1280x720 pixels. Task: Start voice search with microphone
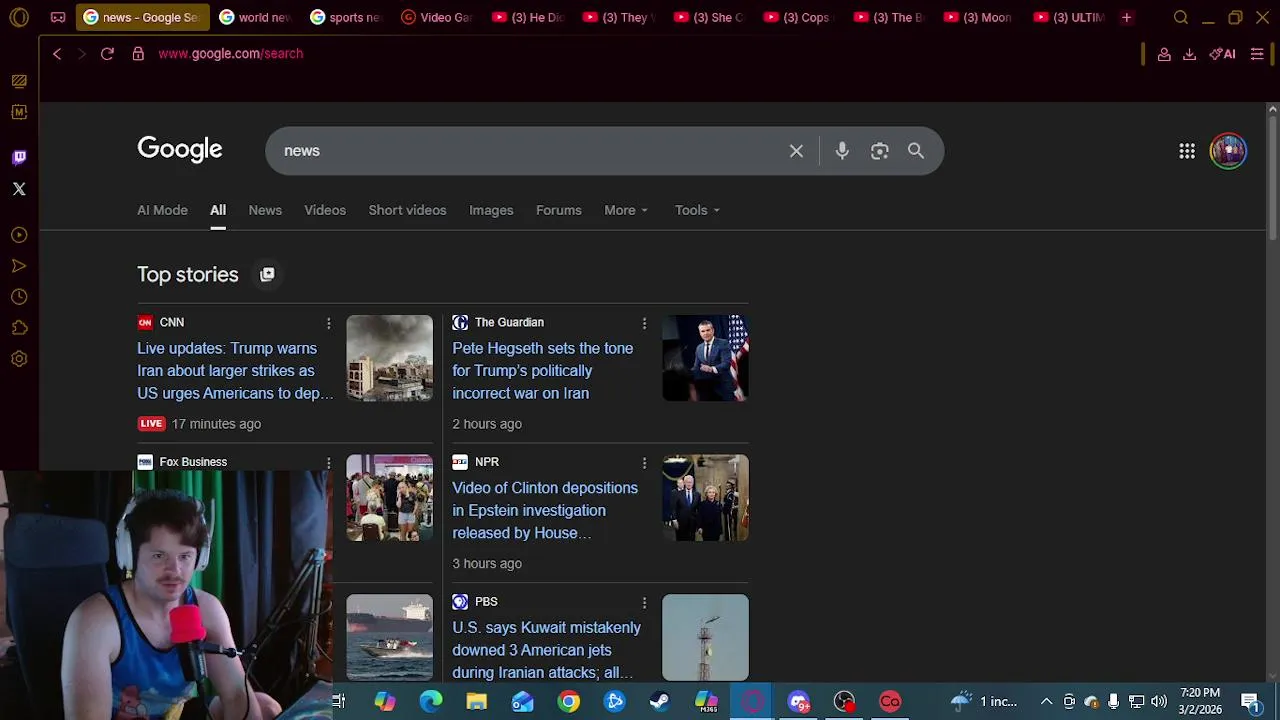pos(842,151)
